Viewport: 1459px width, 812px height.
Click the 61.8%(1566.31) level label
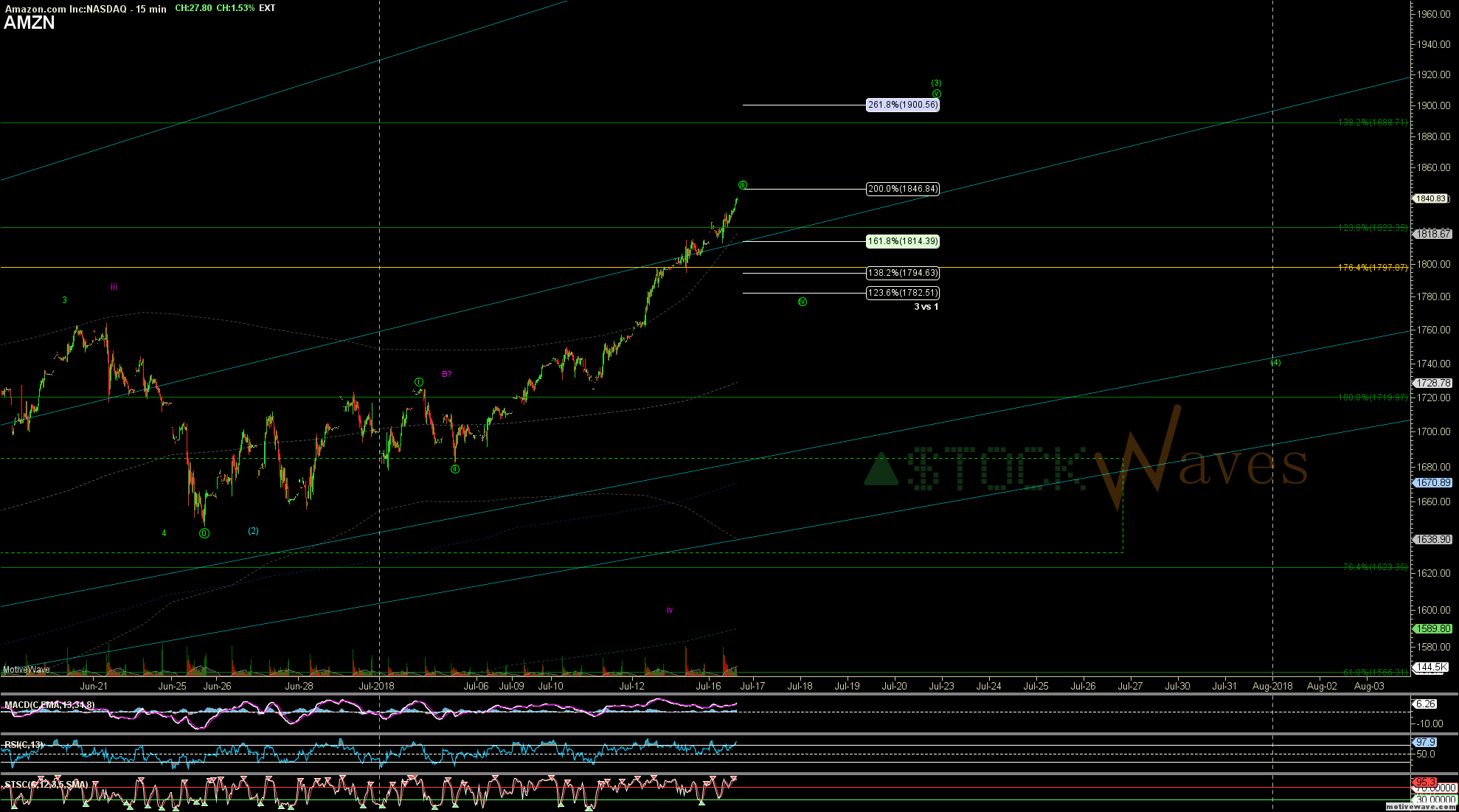(x=1375, y=672)
